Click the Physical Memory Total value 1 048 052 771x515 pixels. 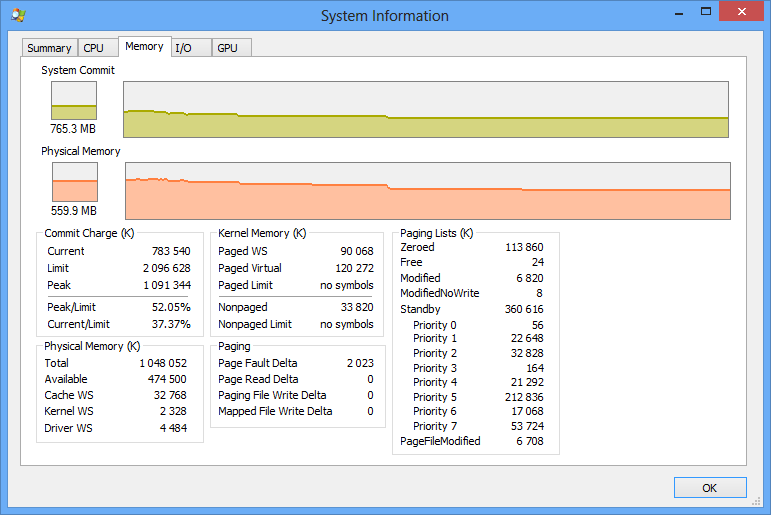163,363
